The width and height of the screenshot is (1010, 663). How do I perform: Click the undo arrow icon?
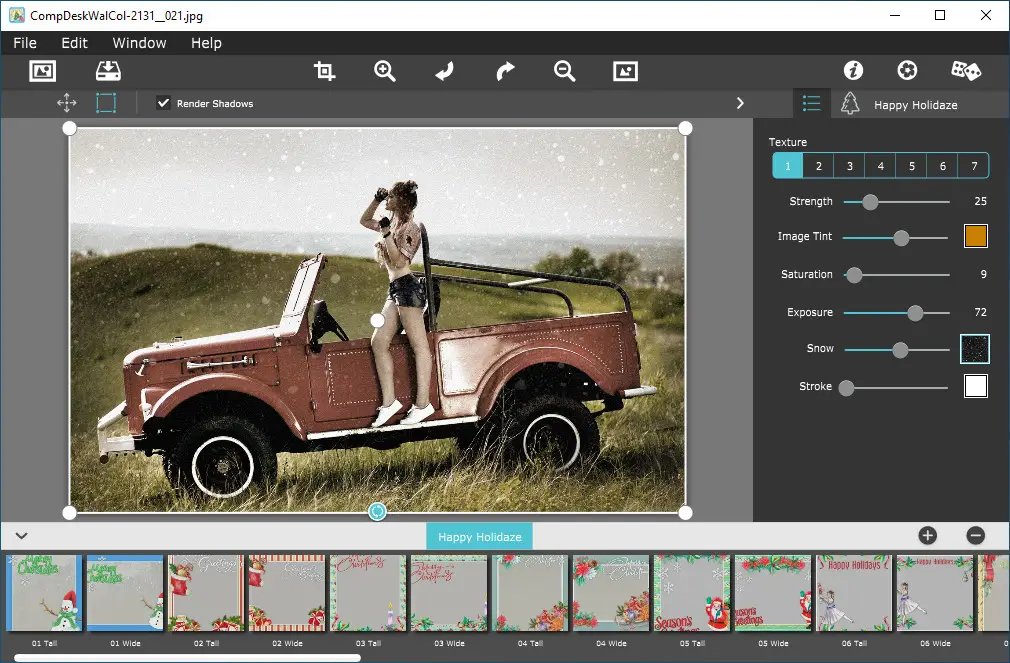445,71
